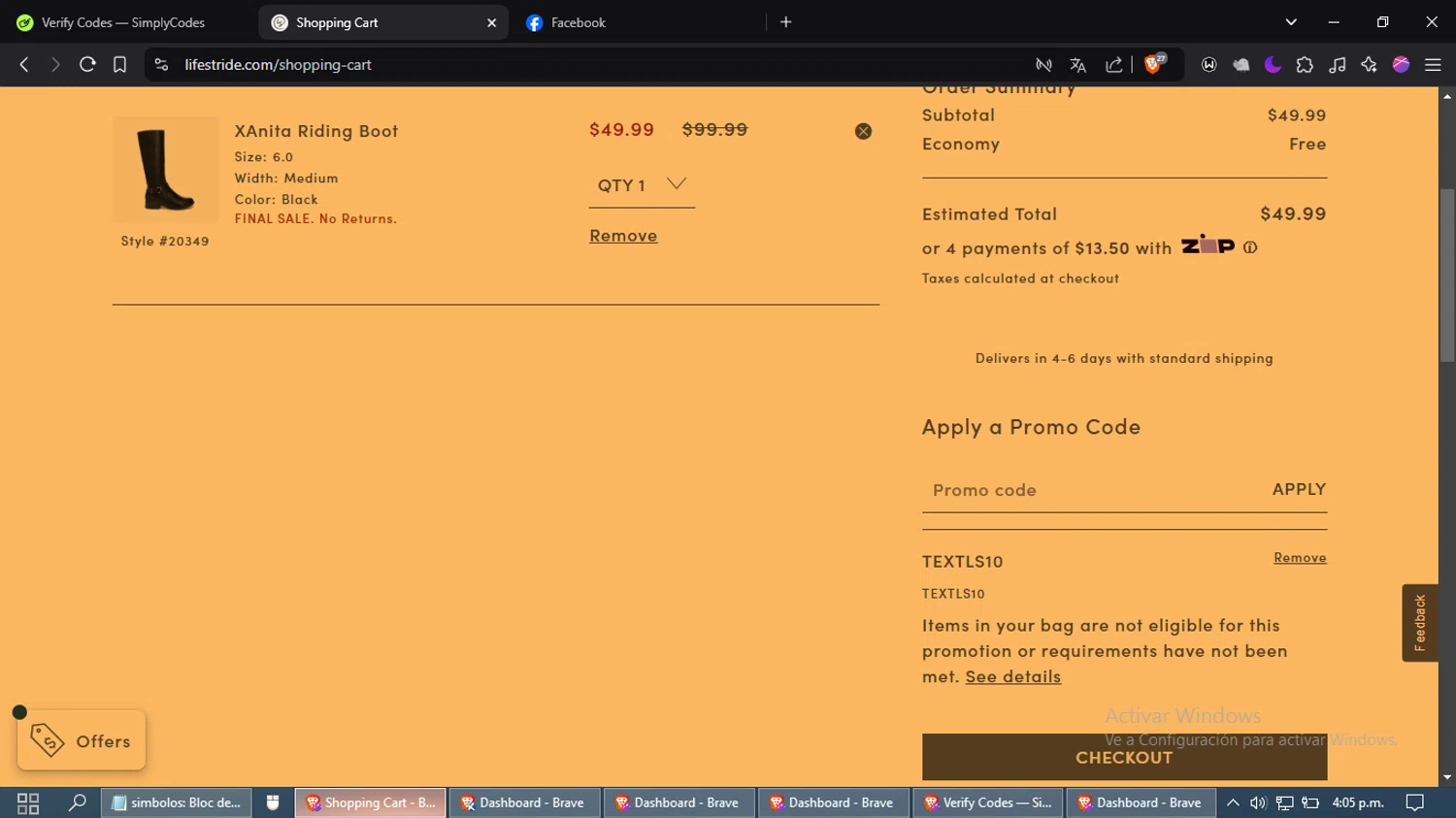The image size is (1456, 818).
Task: Open Windows search magnifier in taskbar
Action: click(x=77, y=802)
